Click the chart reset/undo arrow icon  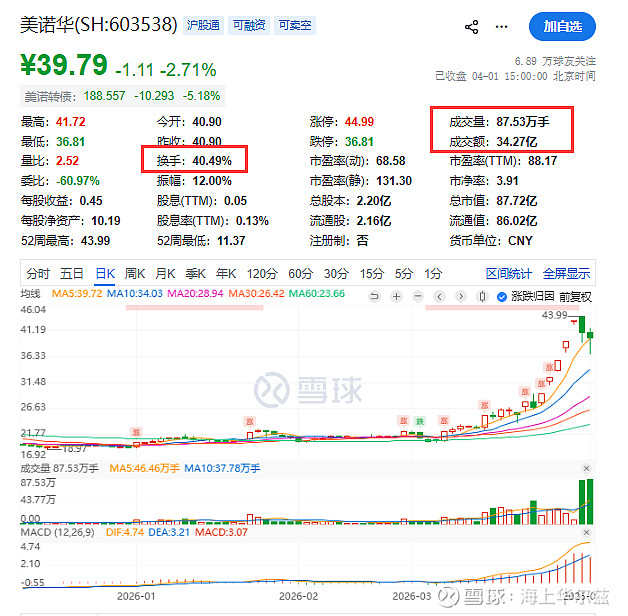[374, 296]
